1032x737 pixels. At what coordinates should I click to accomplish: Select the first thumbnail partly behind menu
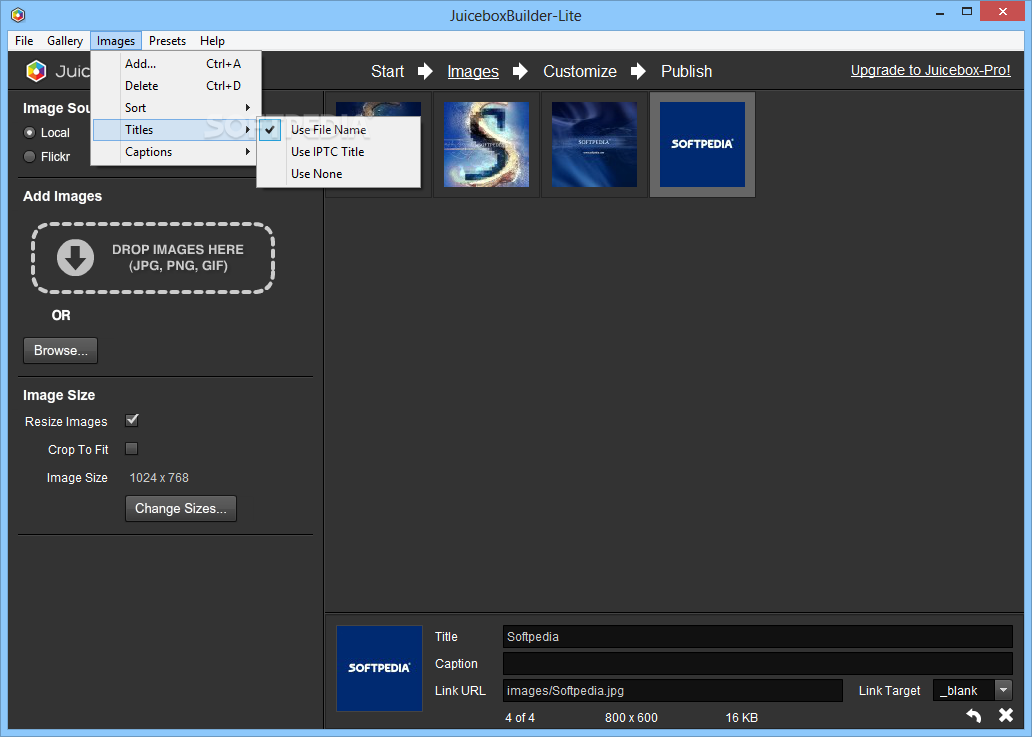click(x=378, y=109)
